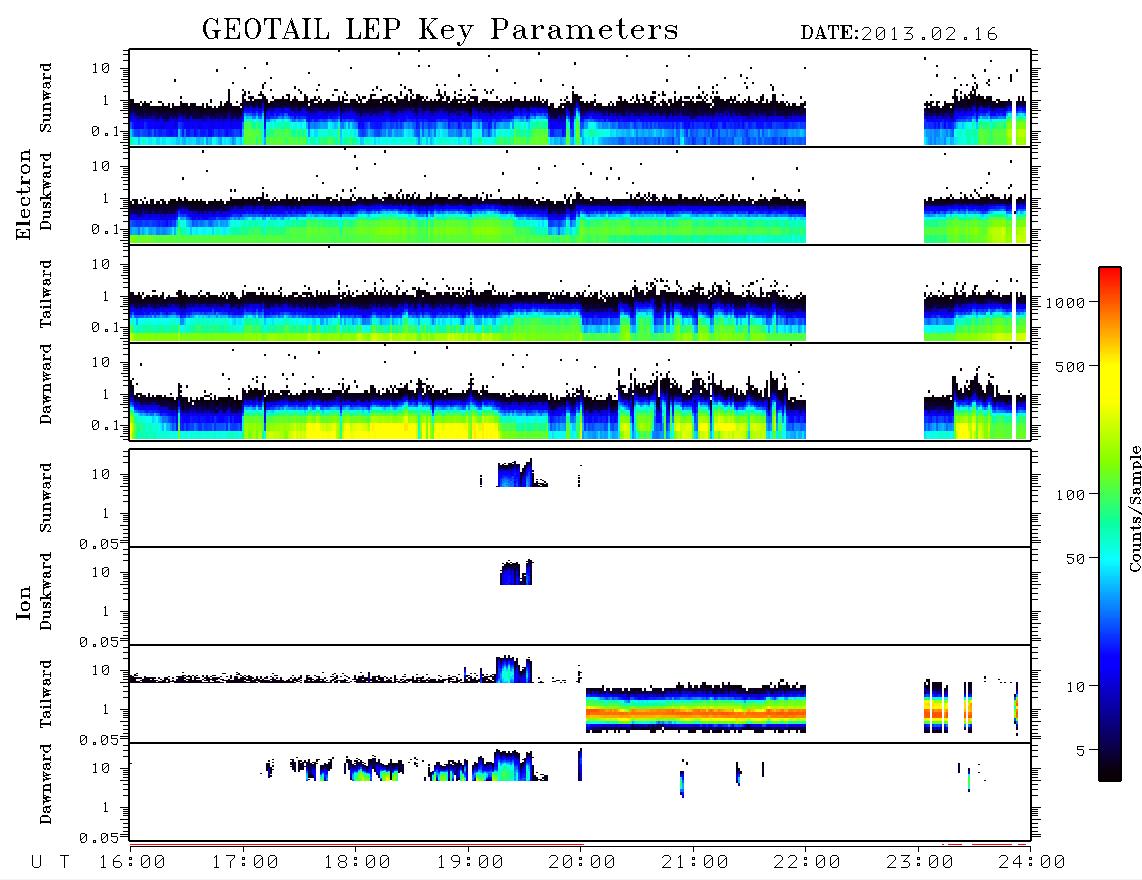
Task: Click the 18:00 time tick label
Action: (x=357, y=862)
